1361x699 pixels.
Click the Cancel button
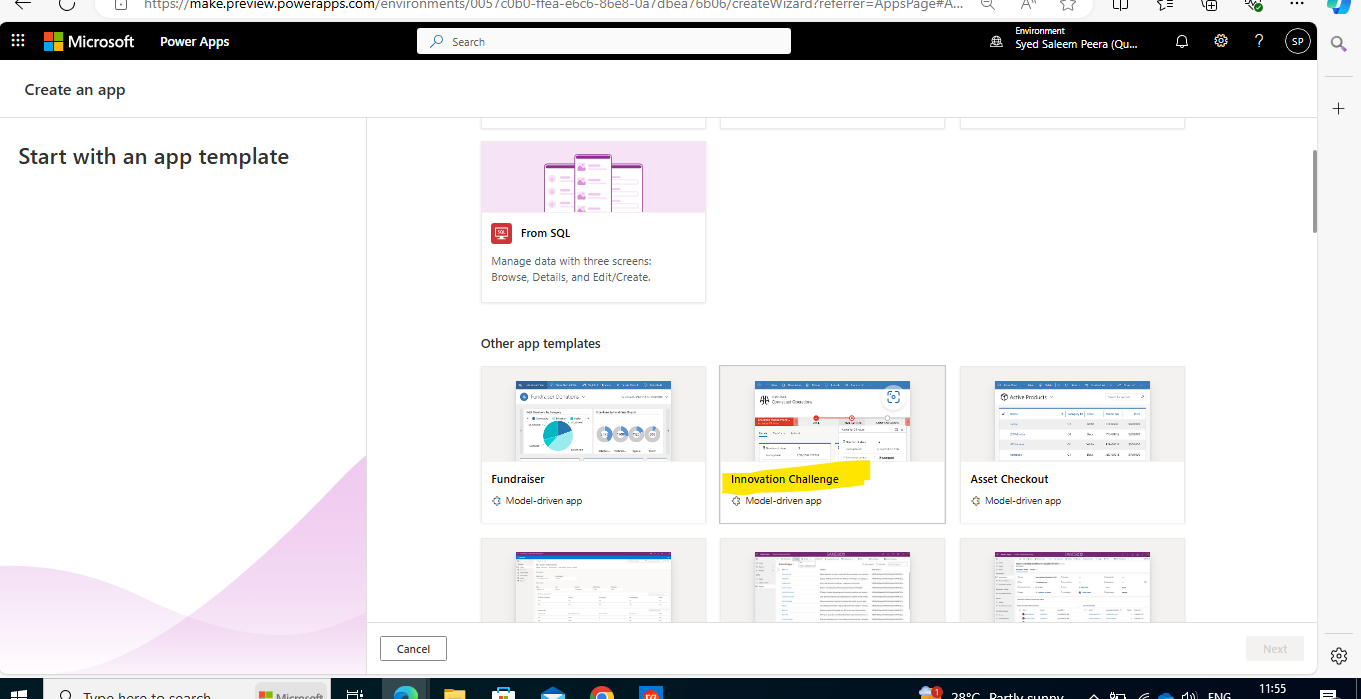(x=412, y=648)
